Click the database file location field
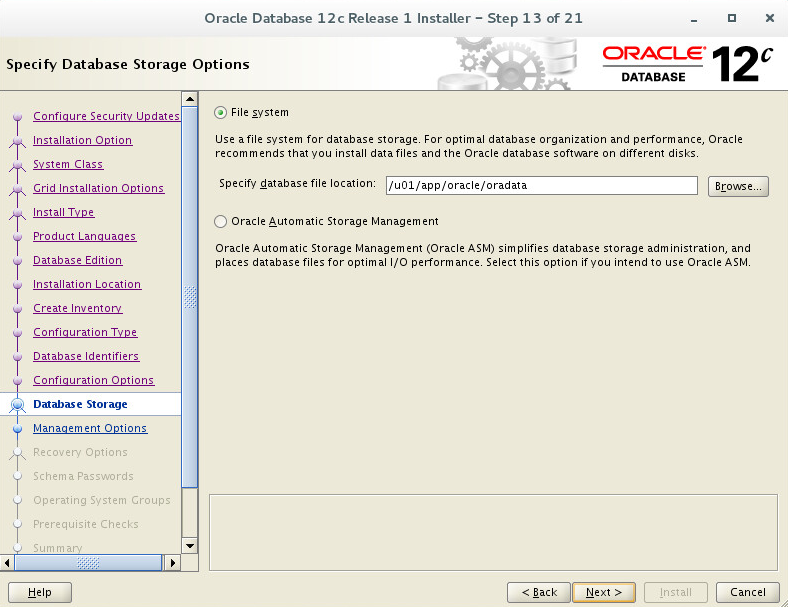This screenshot has height=607, width=788. coord(541,185)
